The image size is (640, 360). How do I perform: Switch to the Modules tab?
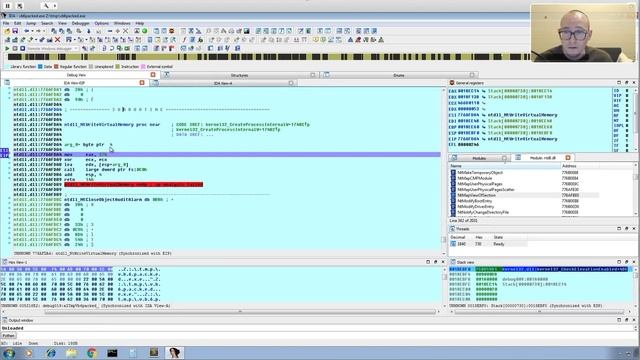click(x=479, y=158)
